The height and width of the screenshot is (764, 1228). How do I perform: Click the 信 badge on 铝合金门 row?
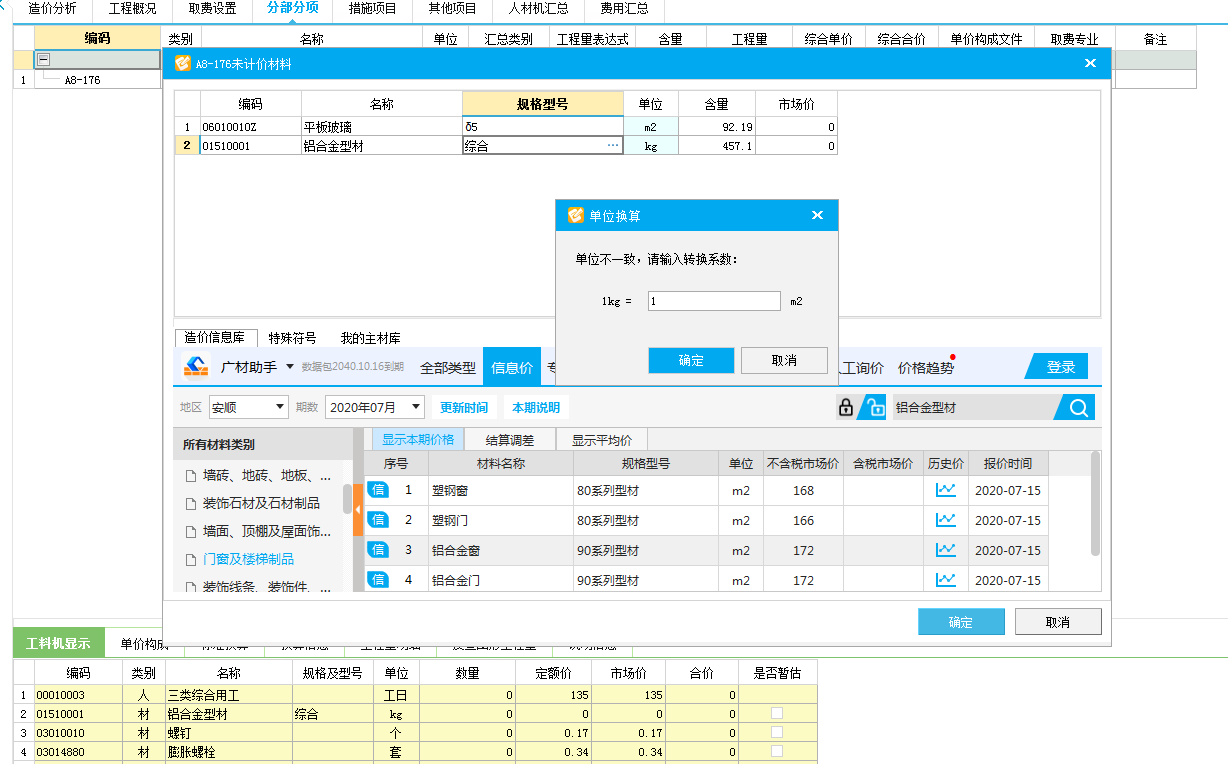tap(378, 580)
